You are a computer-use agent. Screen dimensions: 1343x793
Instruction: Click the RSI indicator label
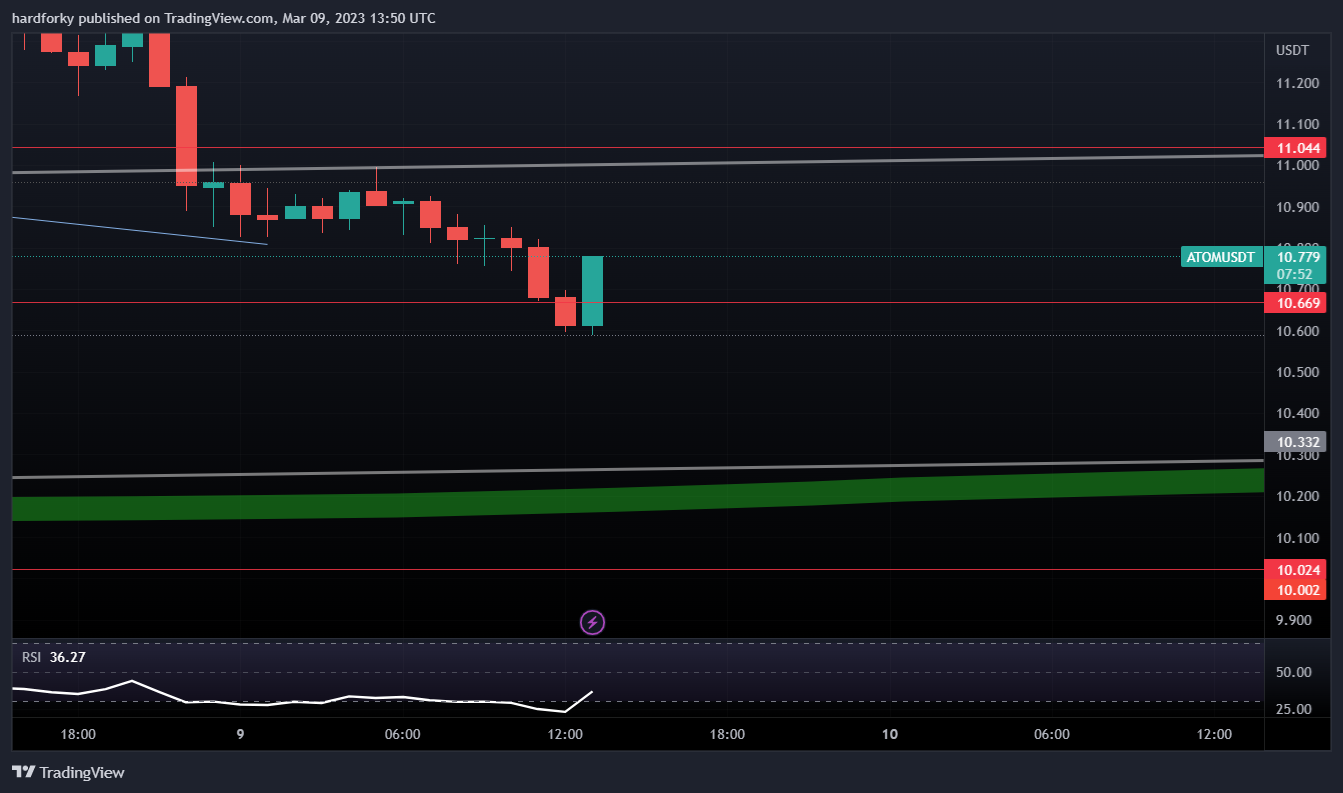pyautogui.click(x=32, y=657)
